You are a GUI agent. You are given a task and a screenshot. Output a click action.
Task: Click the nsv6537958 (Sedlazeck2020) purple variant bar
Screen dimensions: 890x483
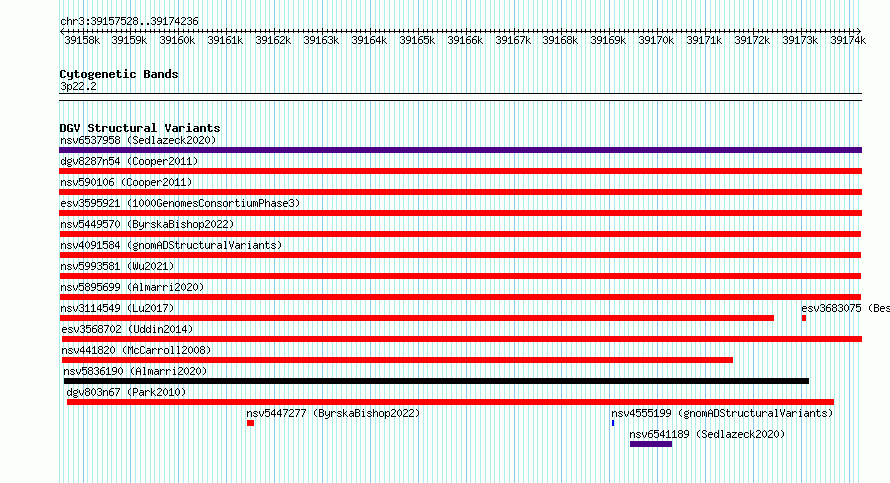pos(460,150)
